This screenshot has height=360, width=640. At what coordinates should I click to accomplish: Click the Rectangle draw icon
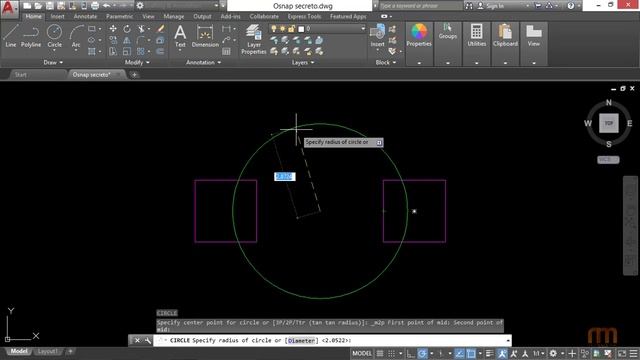(92, 29)
